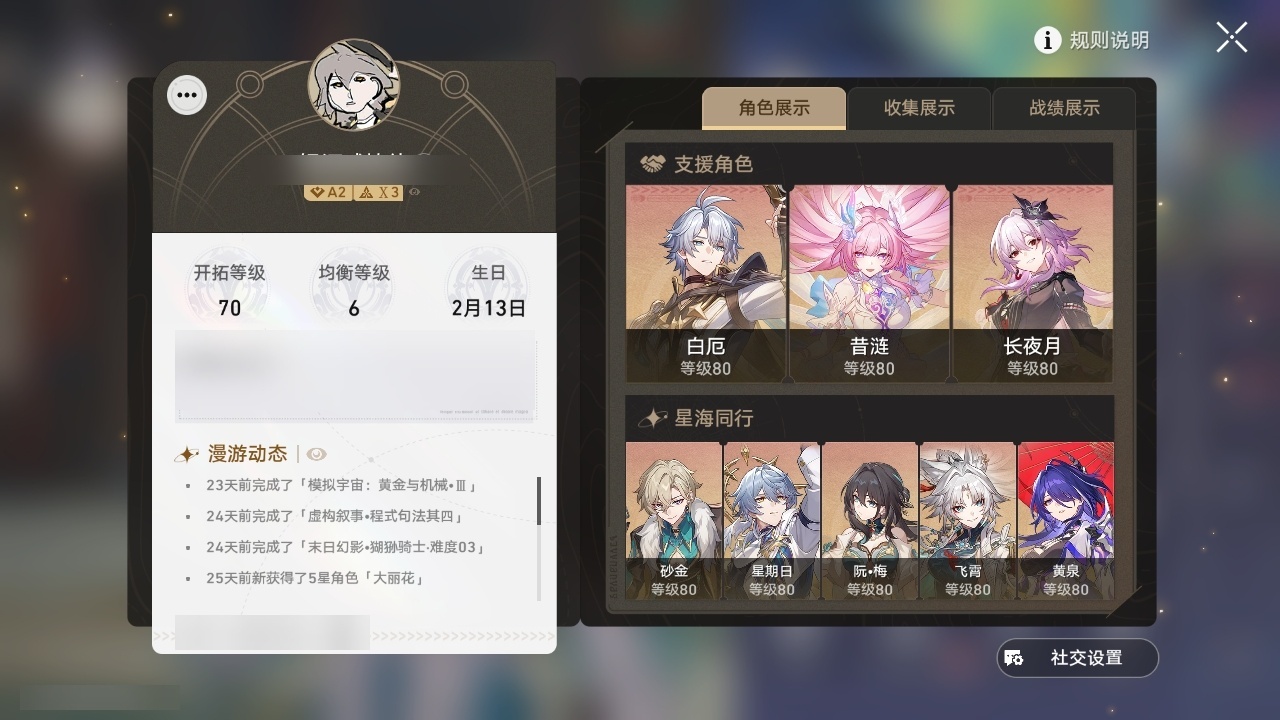Toggle the 漫游动态 eye visibility icon
This screenshot has height=720, width=1280.
(317, 454)
